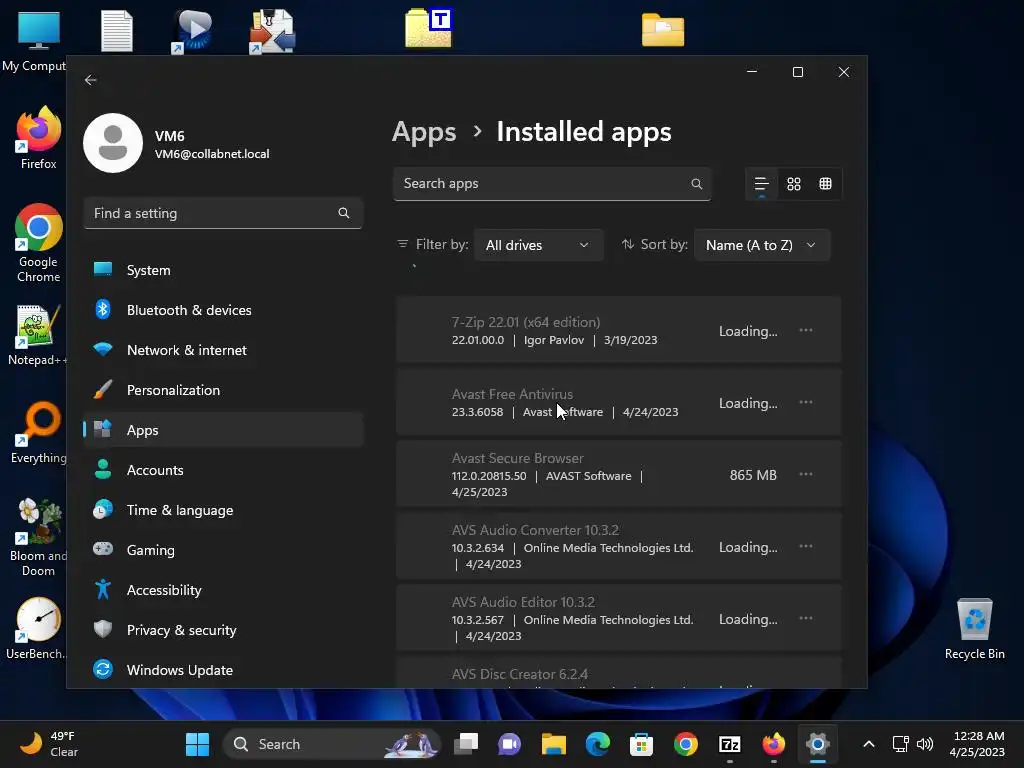Launch Microsoft Edge from taskbar

[598, 744]
